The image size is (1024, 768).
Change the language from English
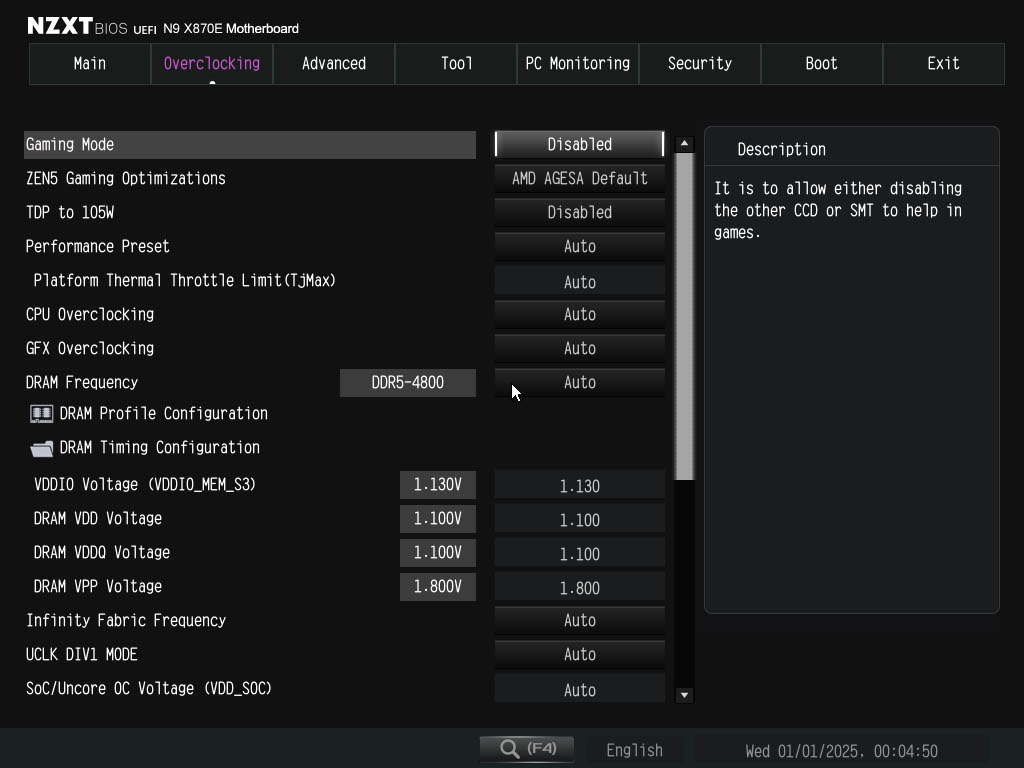click(x=634, y=749)
